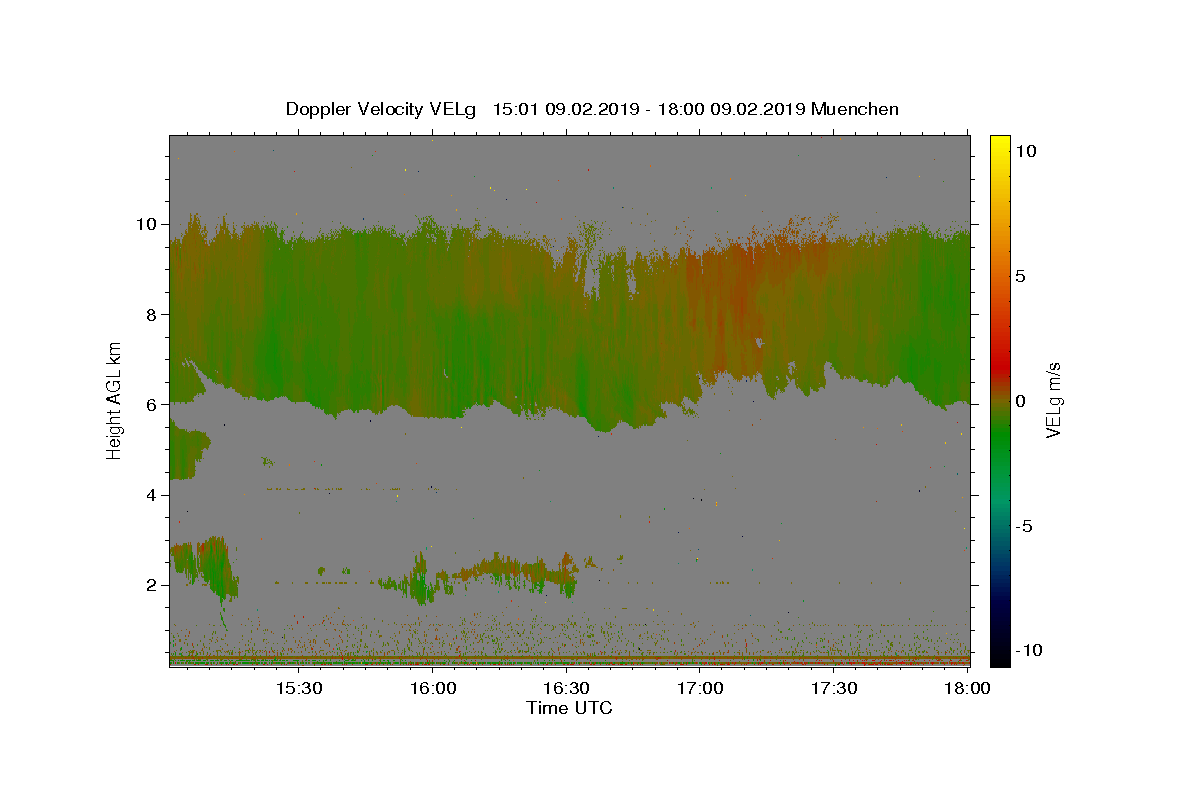
Task: Click the time axis label '17:00'
Action: [x=700, y=688]
